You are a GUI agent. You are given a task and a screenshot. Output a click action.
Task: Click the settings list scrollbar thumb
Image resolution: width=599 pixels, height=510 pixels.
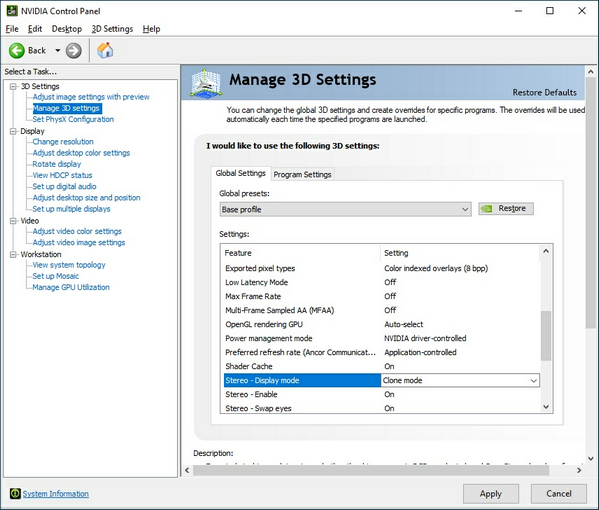pos(546,336)
